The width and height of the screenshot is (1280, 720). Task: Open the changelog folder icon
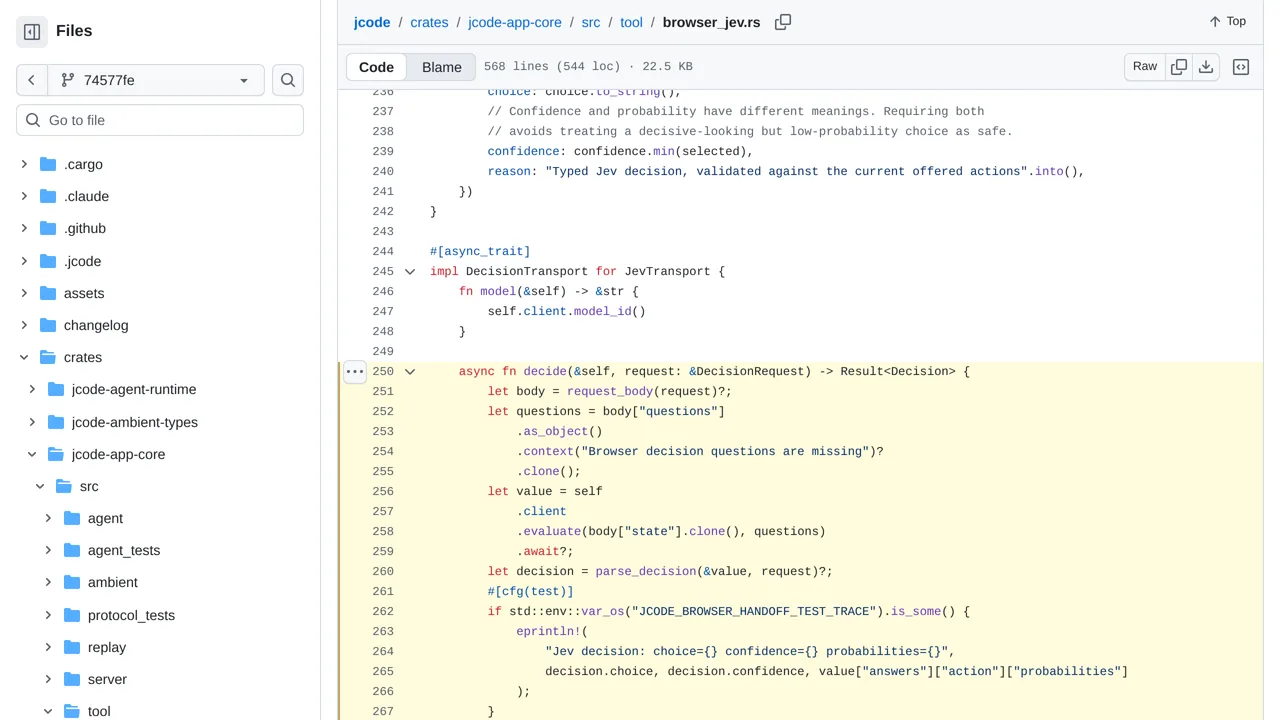pyautogui.click(x=48, y=325)
